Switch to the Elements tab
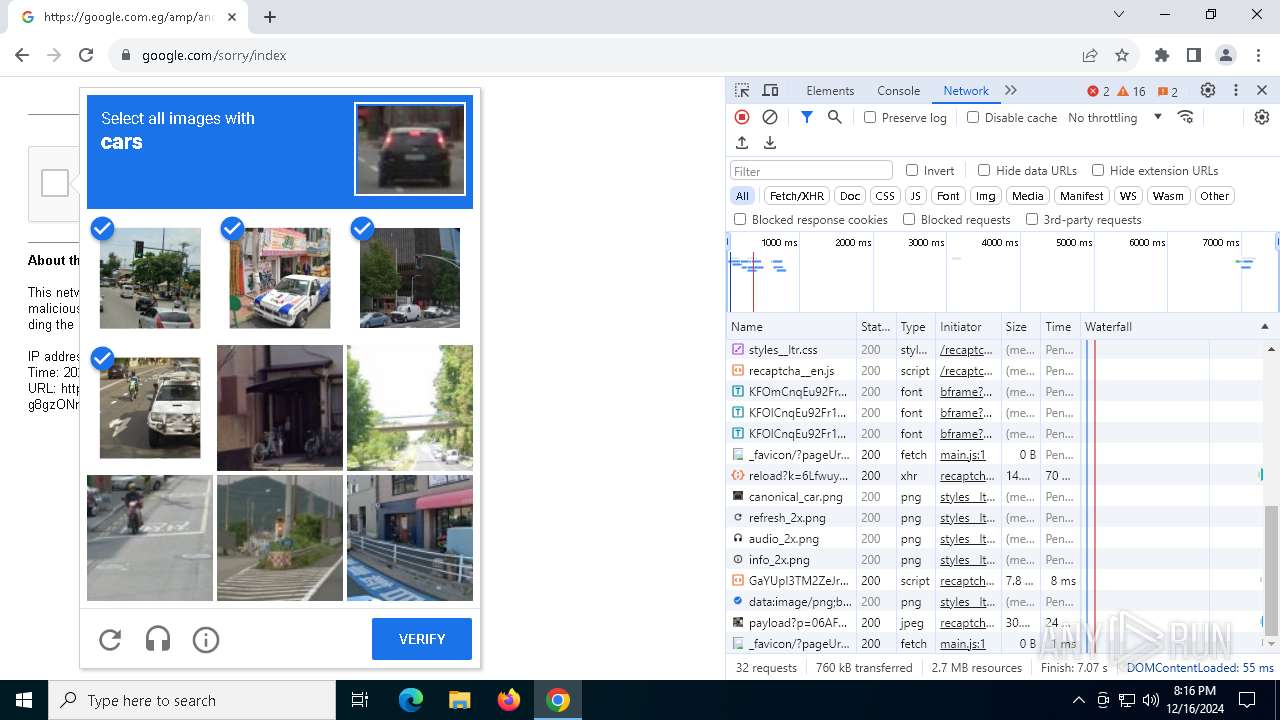The height and width of the screenshot is (720, 1280). tap(830, 90)
